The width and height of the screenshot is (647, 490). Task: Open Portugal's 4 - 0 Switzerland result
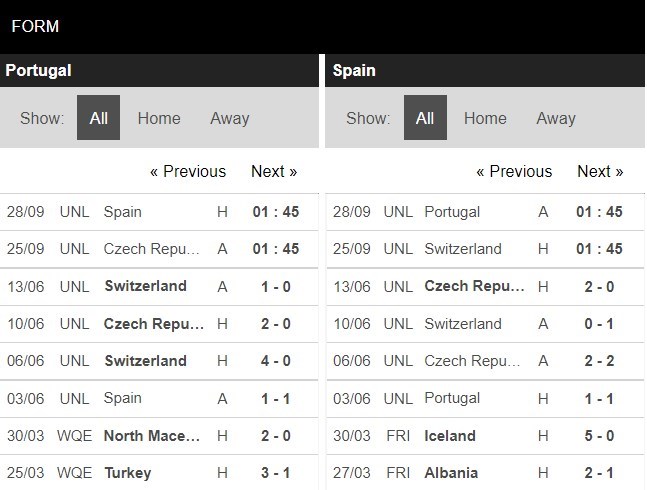275,361
